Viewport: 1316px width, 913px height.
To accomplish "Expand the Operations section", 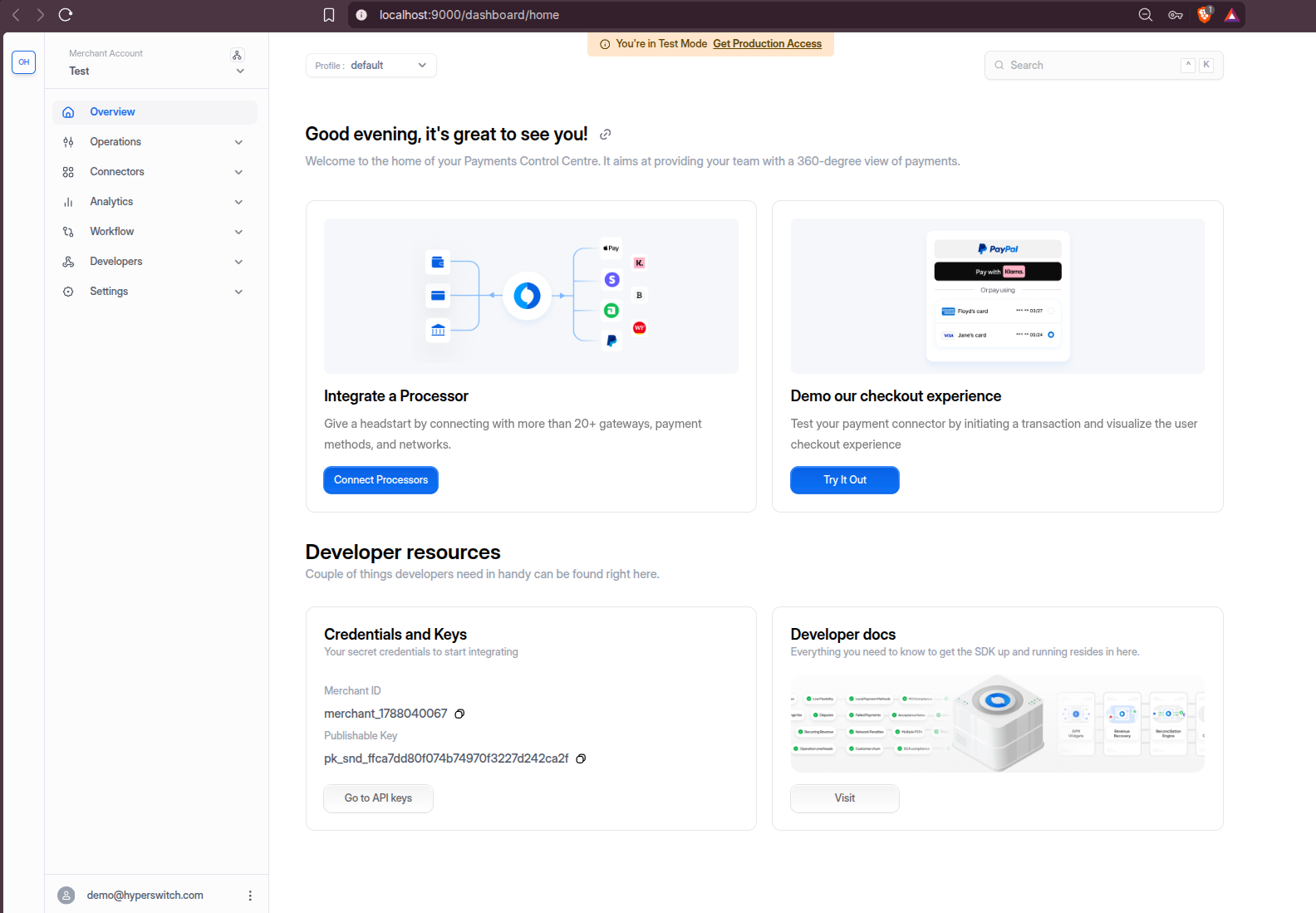I will click(238, 142).
